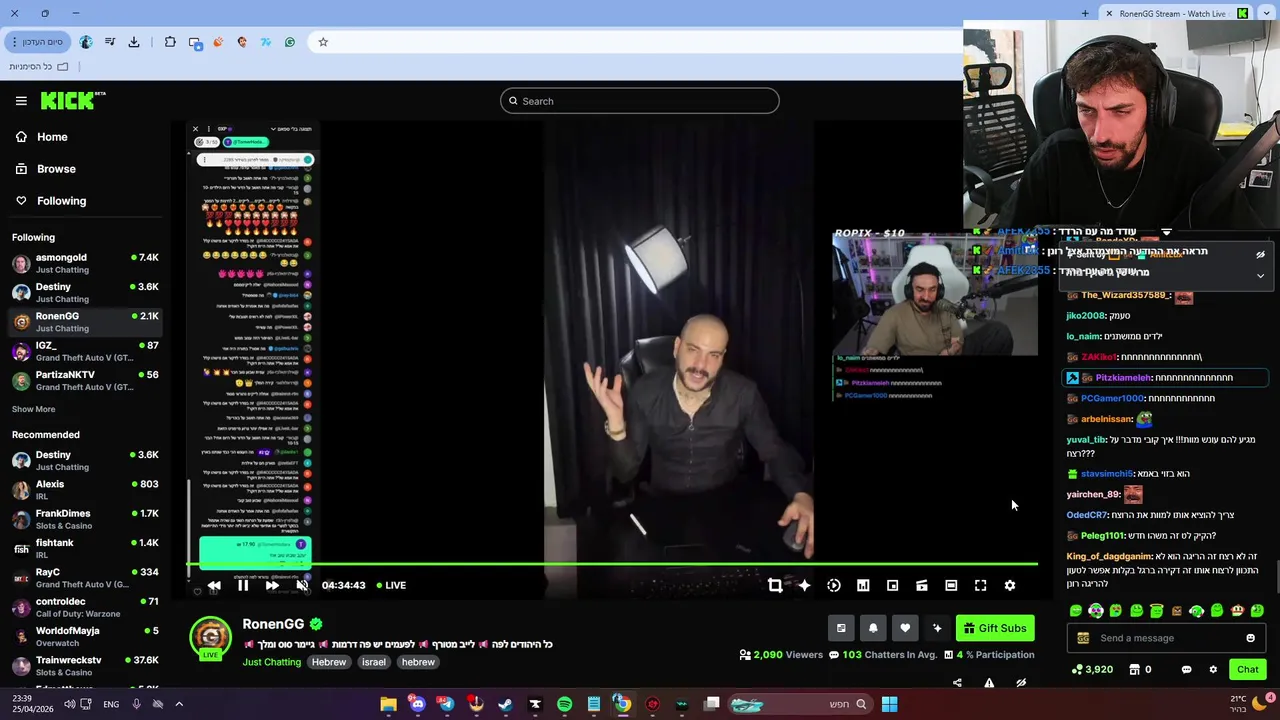The height and width of the screenshot is (720, 1280).
Task: Open Spotify from the taskbar
Action: coord(564,704)
